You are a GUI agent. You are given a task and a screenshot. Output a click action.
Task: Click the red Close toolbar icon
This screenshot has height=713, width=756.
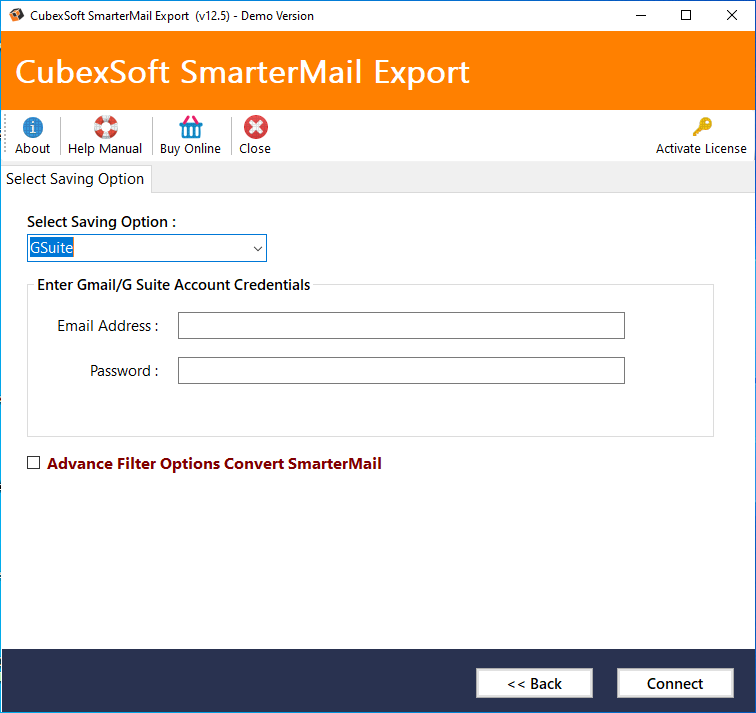pos(256,127)
